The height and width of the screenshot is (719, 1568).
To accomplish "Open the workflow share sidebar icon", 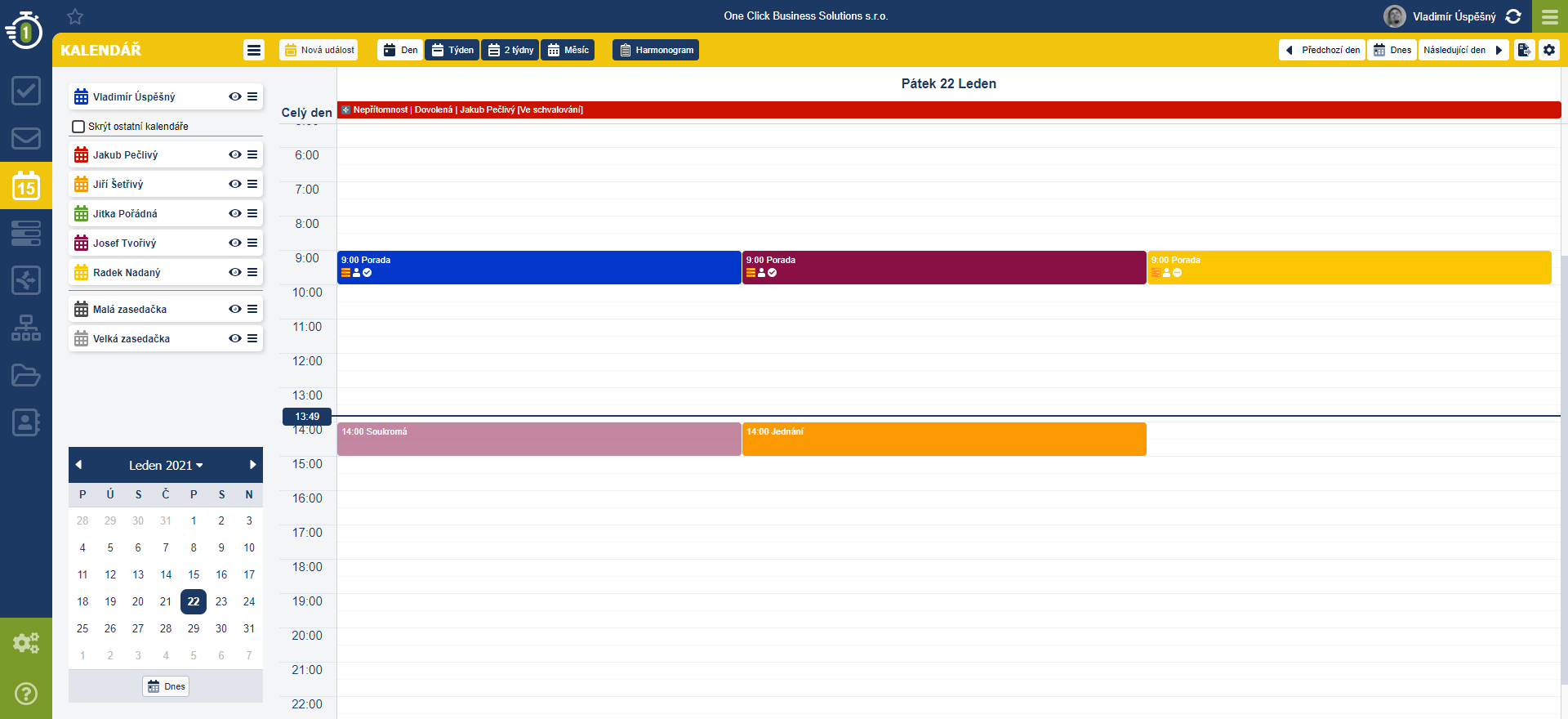I will point(26,280).
